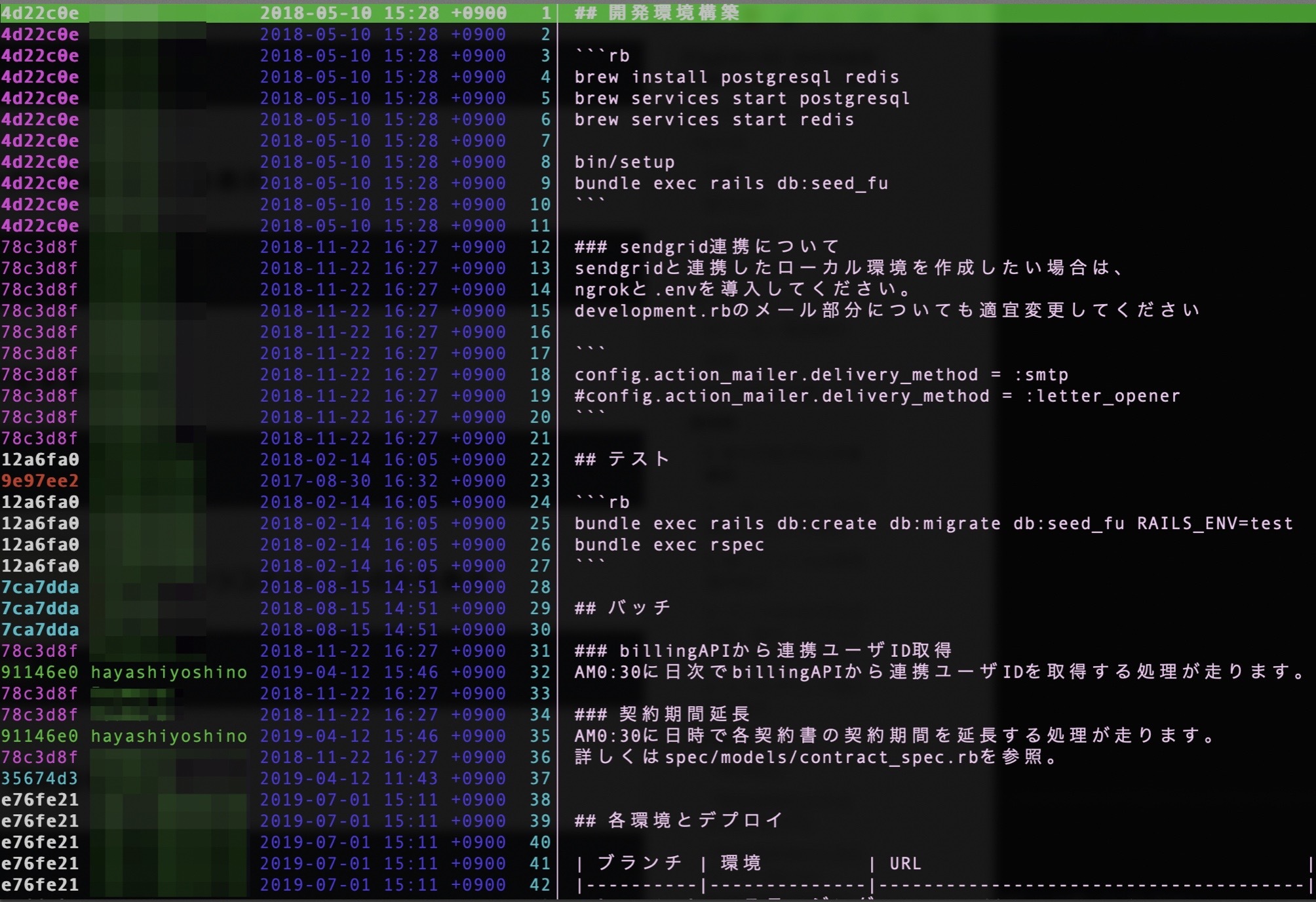Click table header cell '環境'
1316x902 pixels.
pos(741,863)
